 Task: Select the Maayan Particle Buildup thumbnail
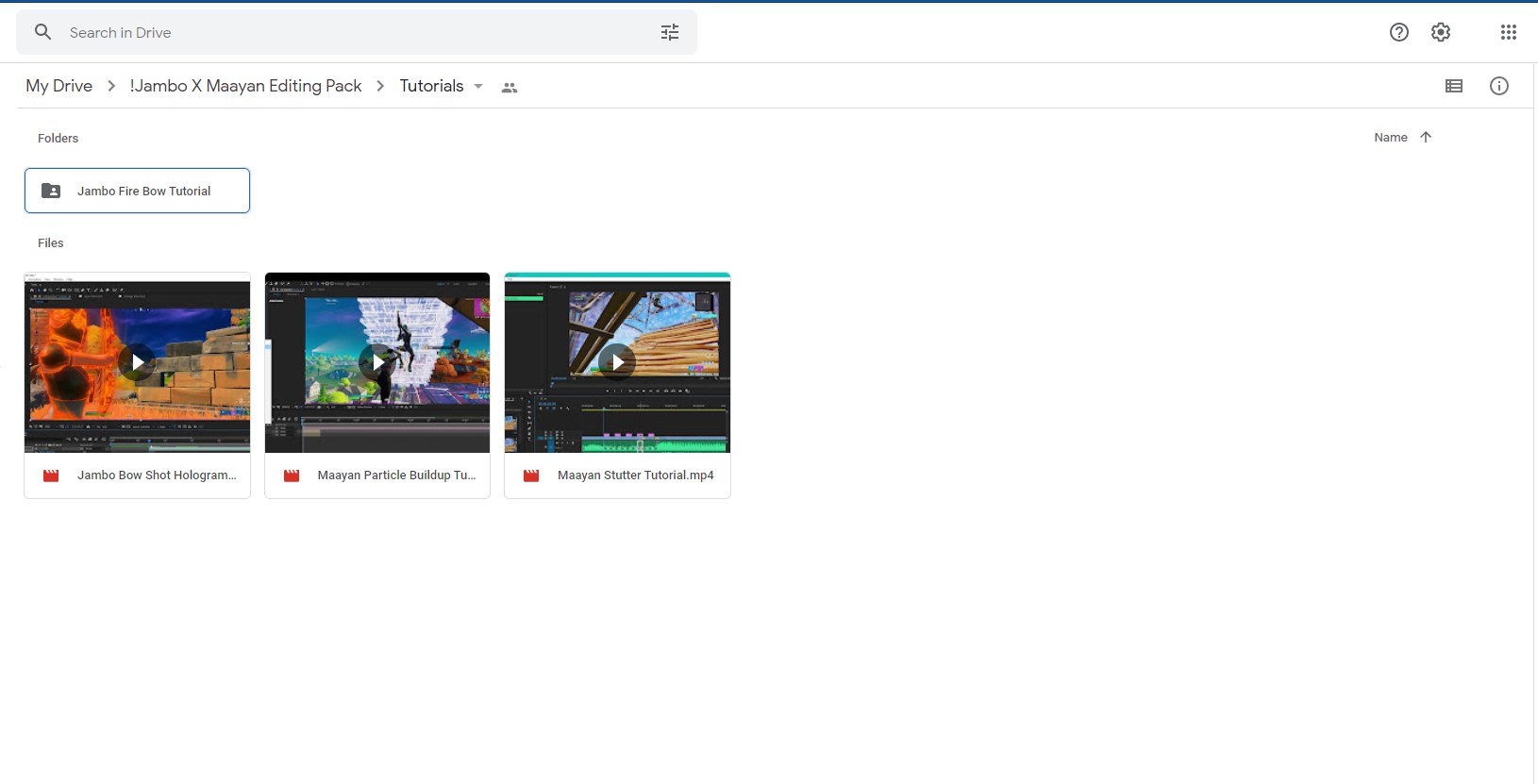point(377,362)
